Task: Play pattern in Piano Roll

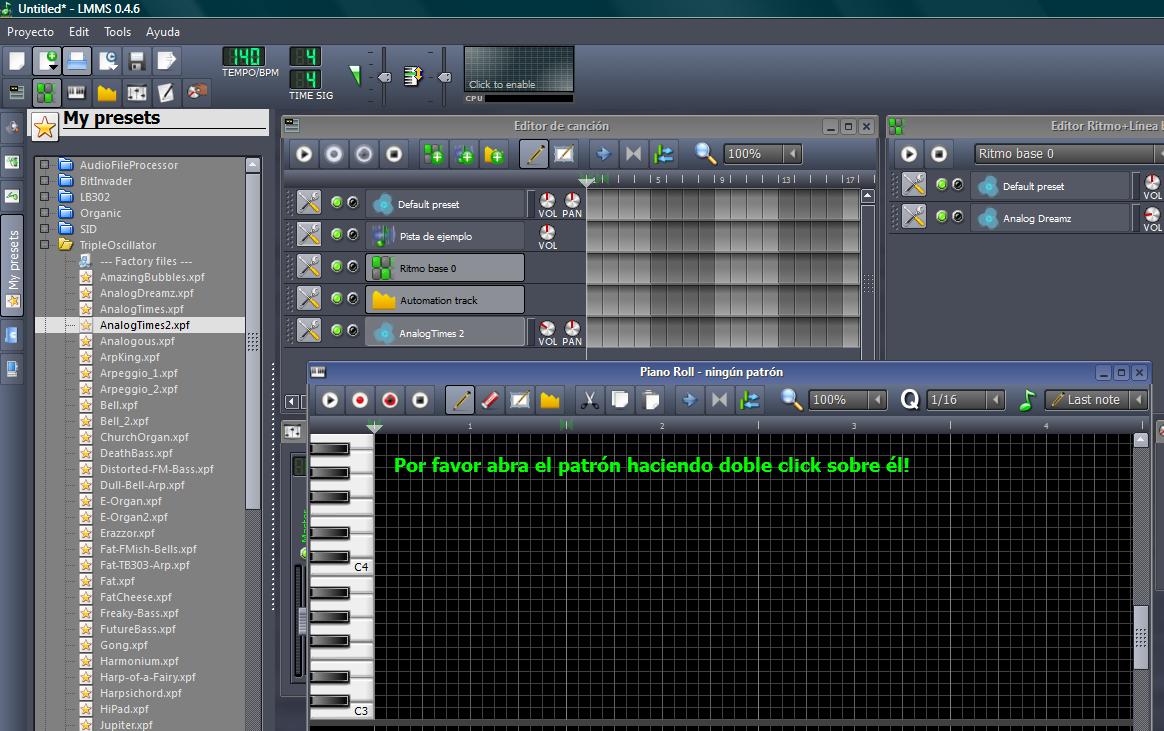Action: click(x=330, y=400)
